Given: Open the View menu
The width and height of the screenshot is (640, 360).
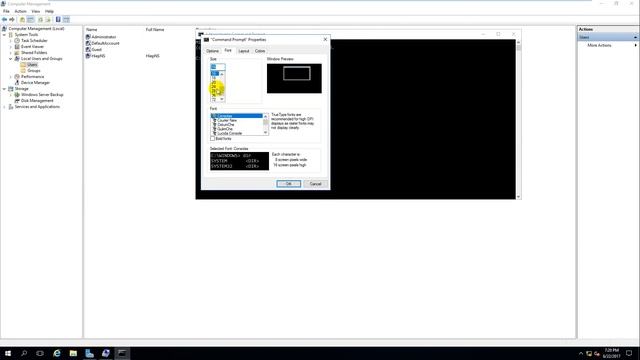Looking at the screenshot, I should (36, 11).
